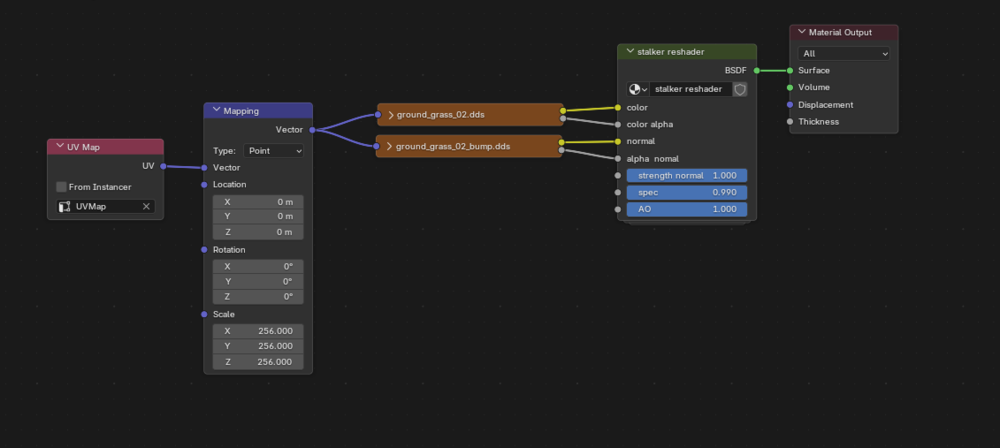This screenshot has width=1000, height=448.
Task: Click normal input socket on stalker reshader
Action: pyautogui.click(x=617, y=141)
